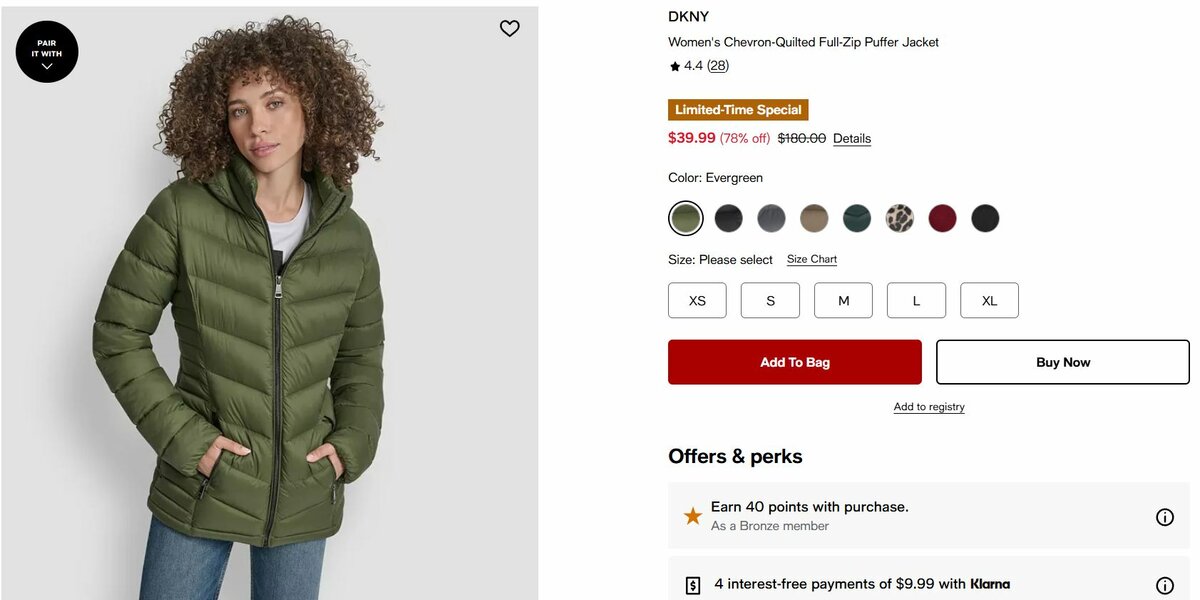Open the 28 reviews link
Screen dimensions: 1200x600
(x=718, y=66)
